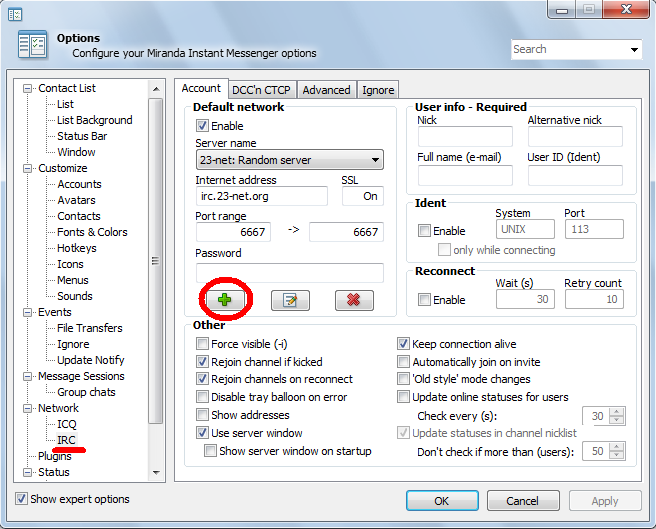
Task: Click the Retry count field
Action: (594, 299)
